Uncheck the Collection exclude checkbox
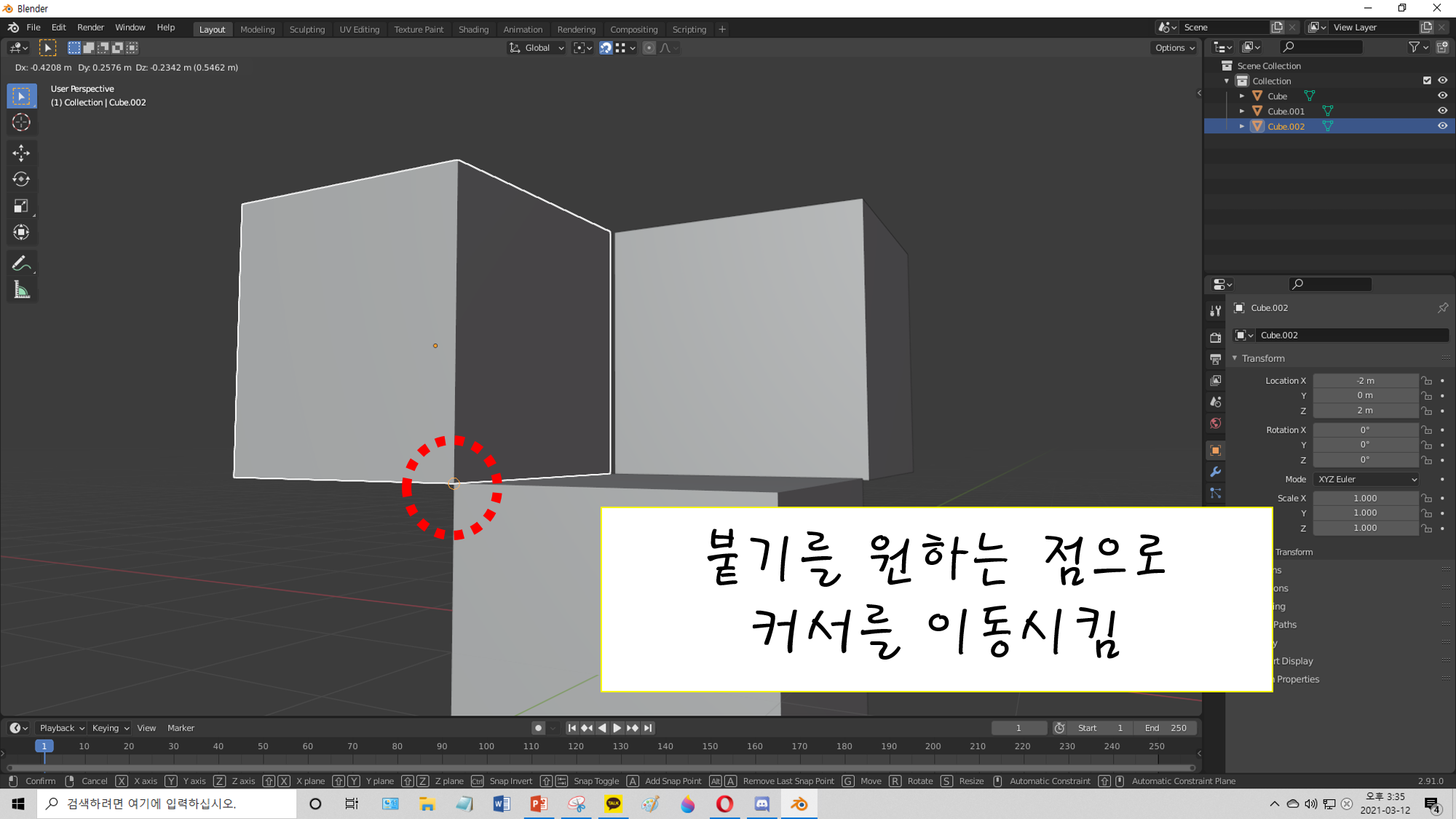This screenshot has height=819, width=1456. click(1427, 81)
